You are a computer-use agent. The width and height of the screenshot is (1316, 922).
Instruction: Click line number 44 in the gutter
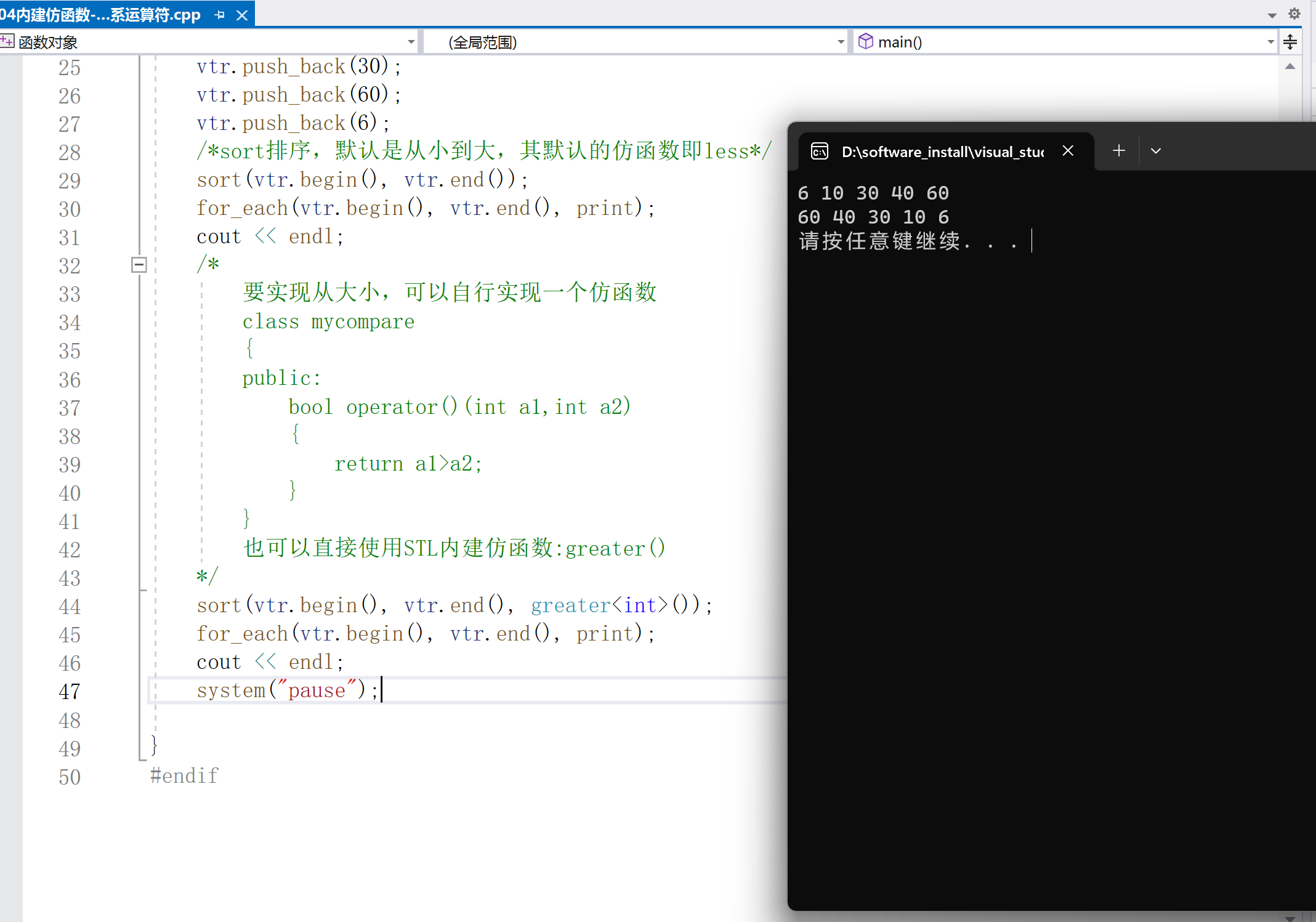pos(70,607)
